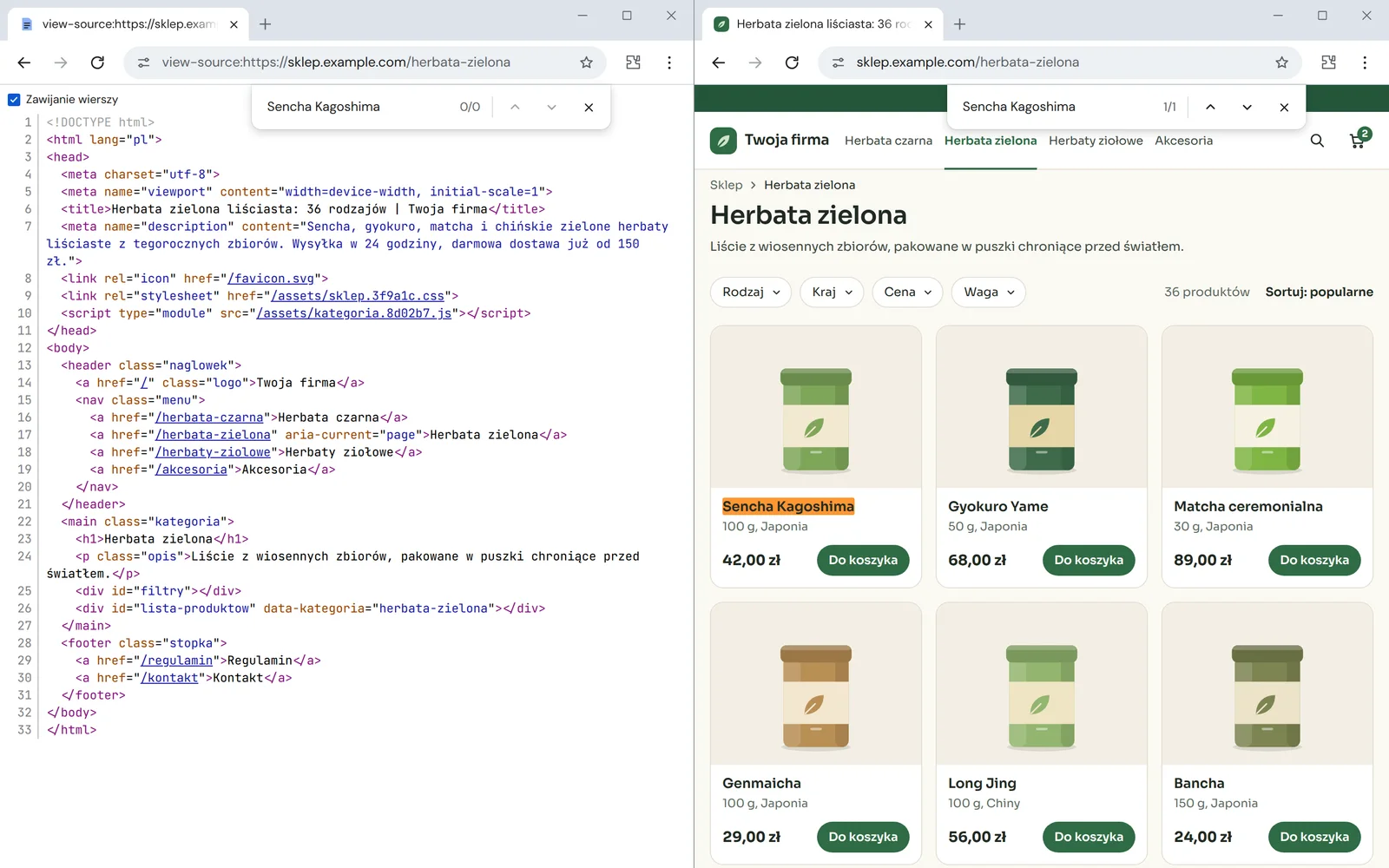This screenshot has width=1389, height=868.
Task: Bookmark the shop page with star icon
Action: (x=1281, y=62)
